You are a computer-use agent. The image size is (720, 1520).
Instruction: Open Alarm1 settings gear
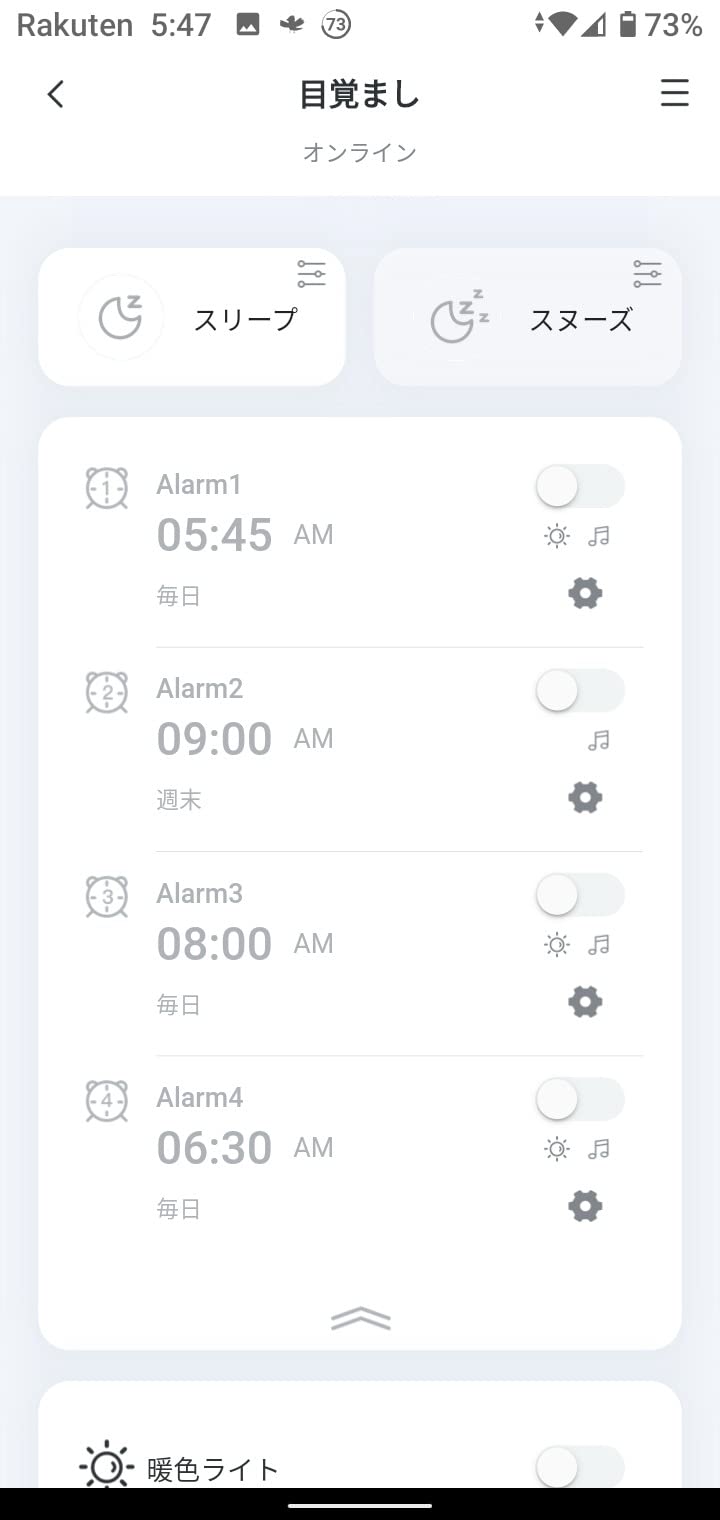(x=585, y=594)
